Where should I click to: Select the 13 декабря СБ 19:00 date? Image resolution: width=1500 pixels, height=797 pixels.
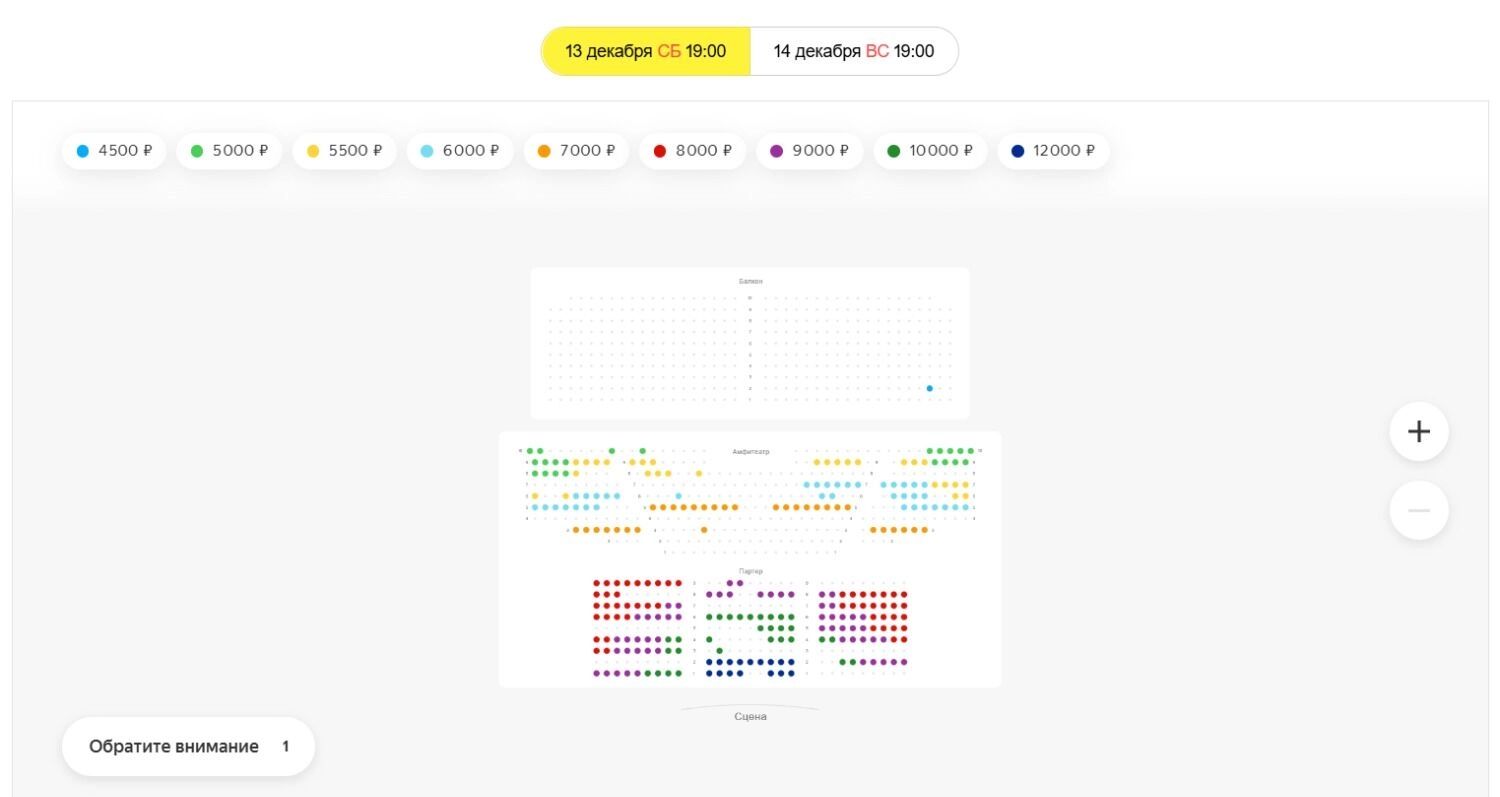click(x=646, y=51)
